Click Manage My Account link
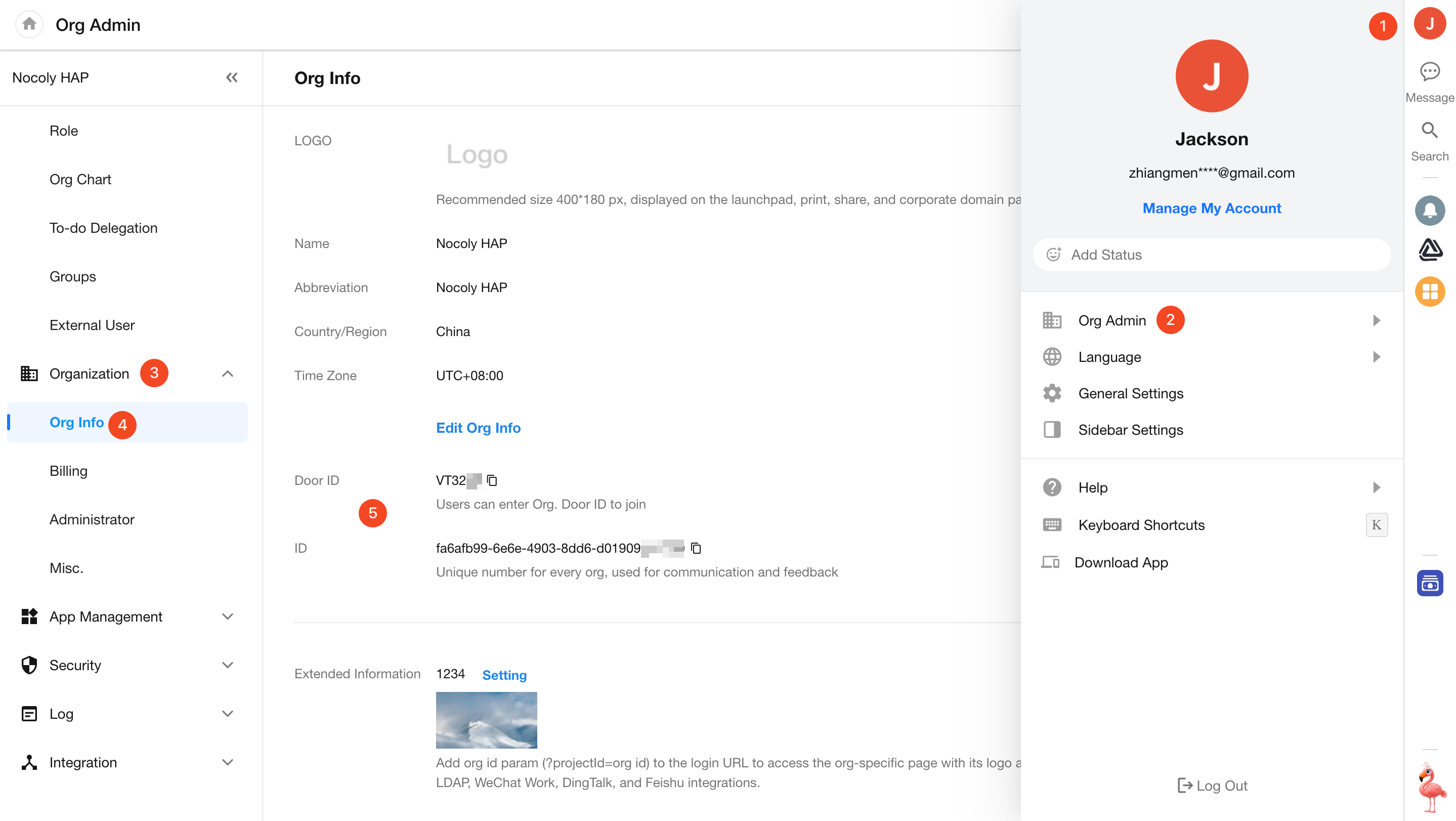1456x821 pixels. 1211,208
